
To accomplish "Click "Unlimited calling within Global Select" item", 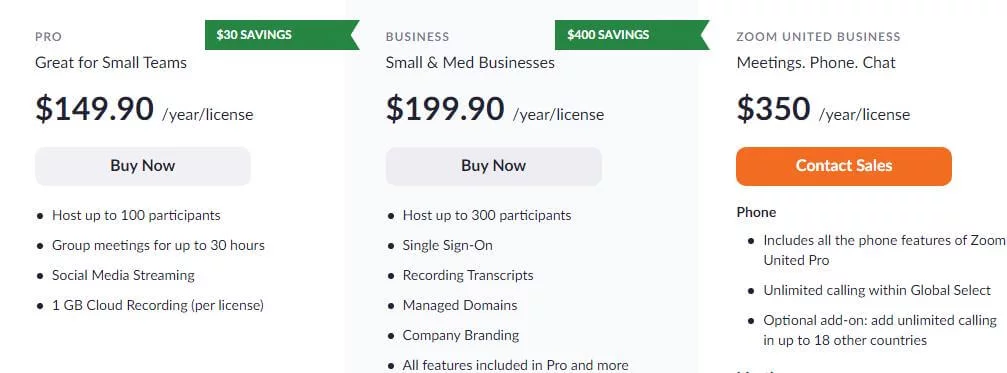I will tap(877, 290).
